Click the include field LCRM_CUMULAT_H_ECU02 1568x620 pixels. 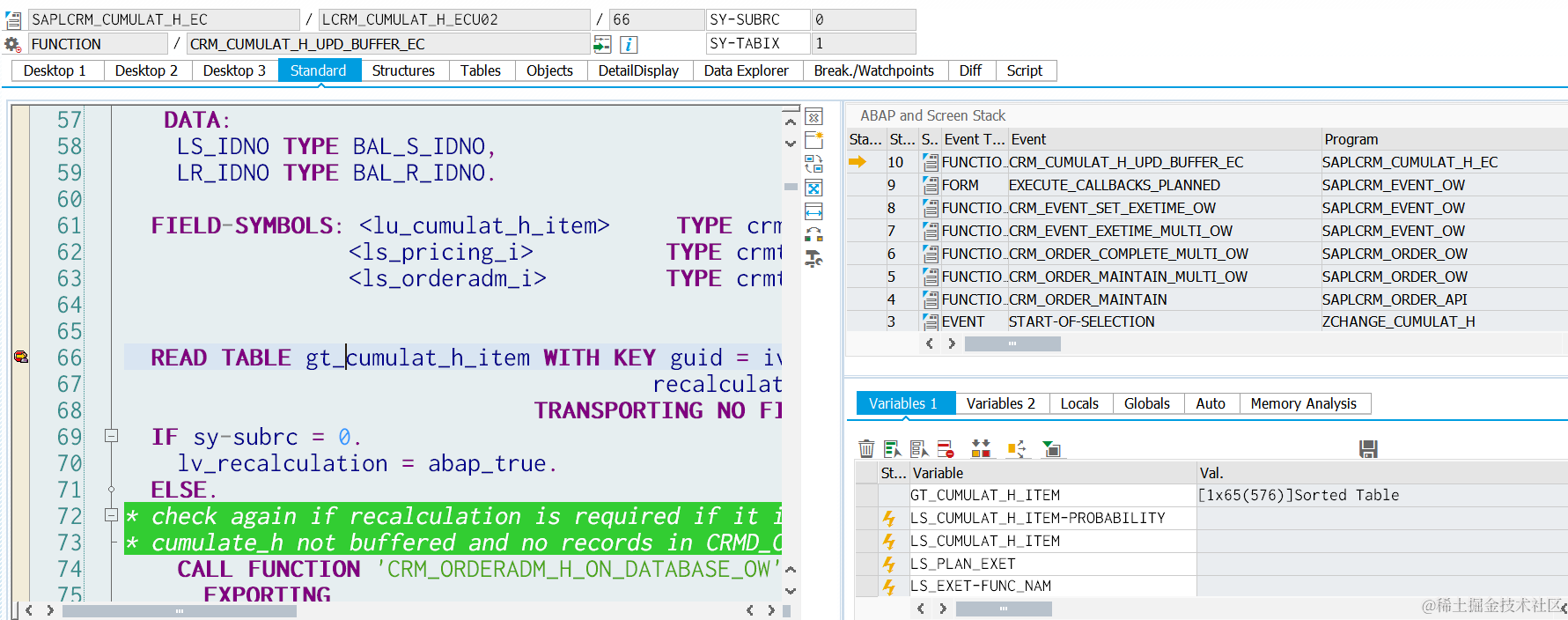click(454, 19)
